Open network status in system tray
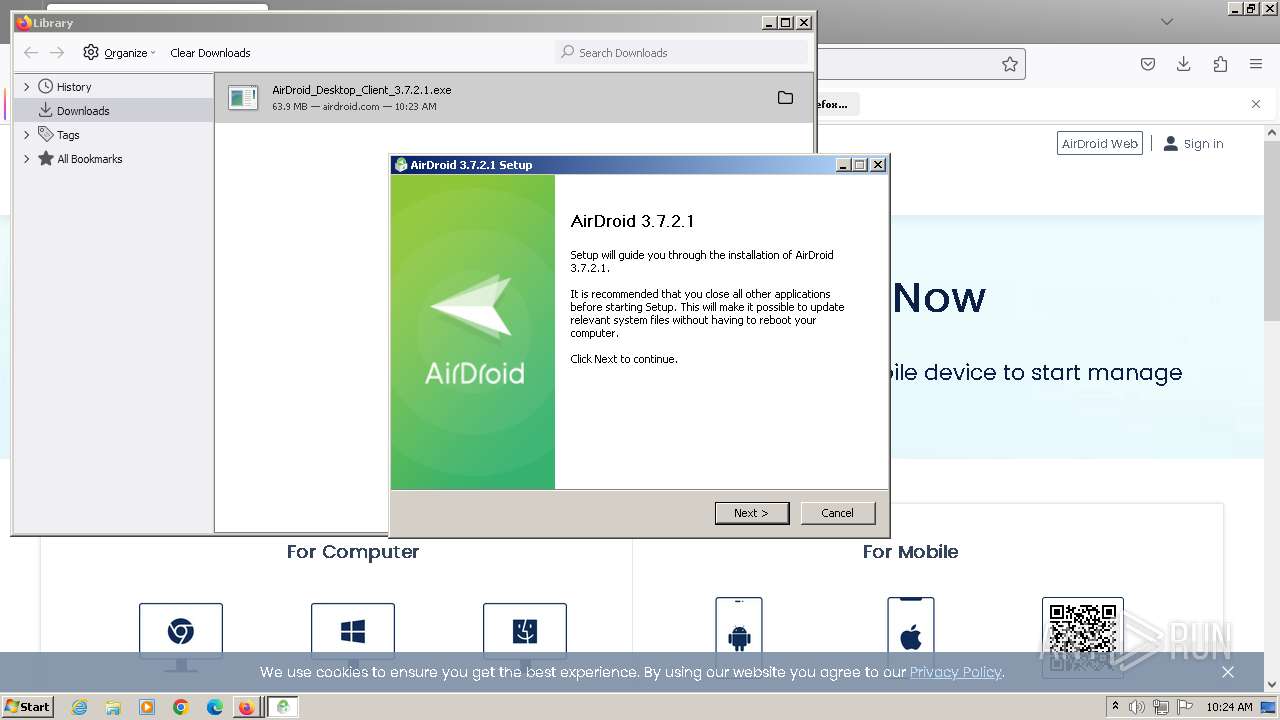The height and width of the screenshot is (720, 1280). [x=1162, y=707]
